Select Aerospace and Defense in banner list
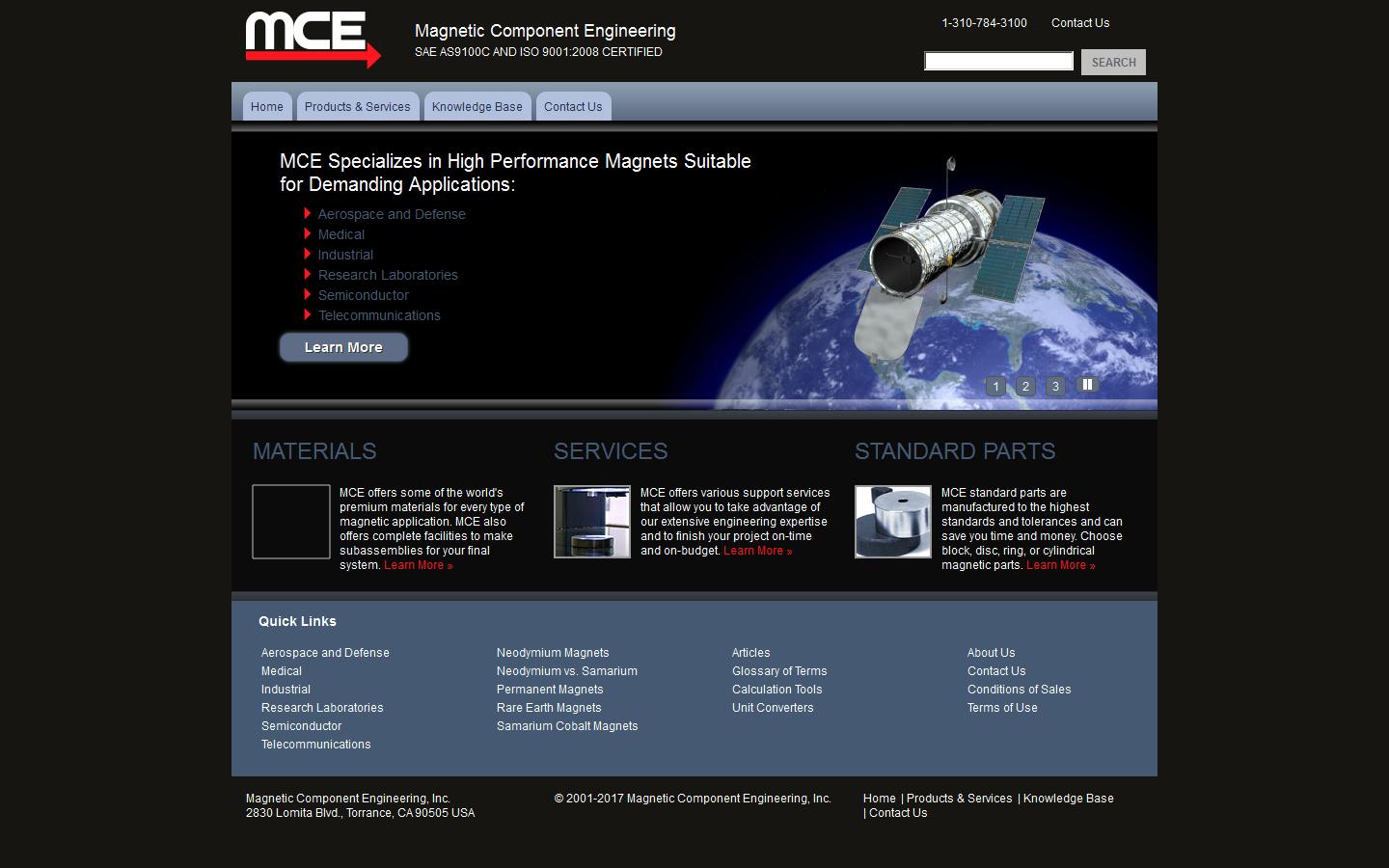The height and width of the screenshot is (868, 1389). click(392, 214)
